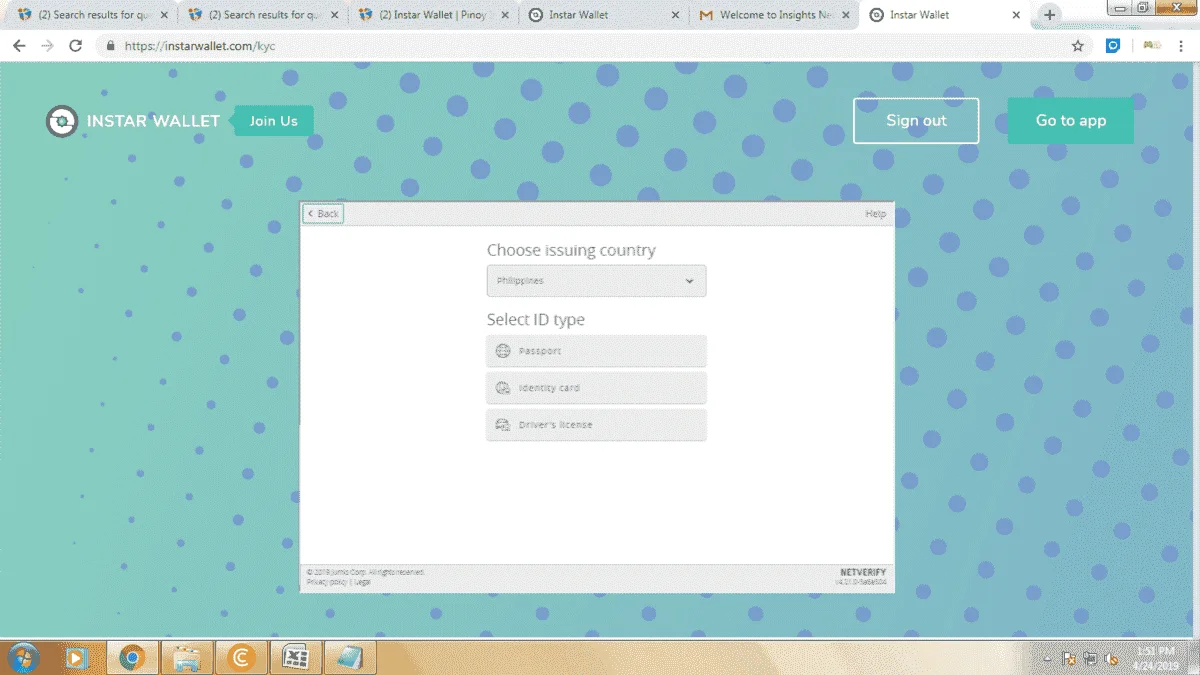Click the 'Select ID type' heading
The width and height of the screenshot is (1200, 675).
(x=536, y=320)
